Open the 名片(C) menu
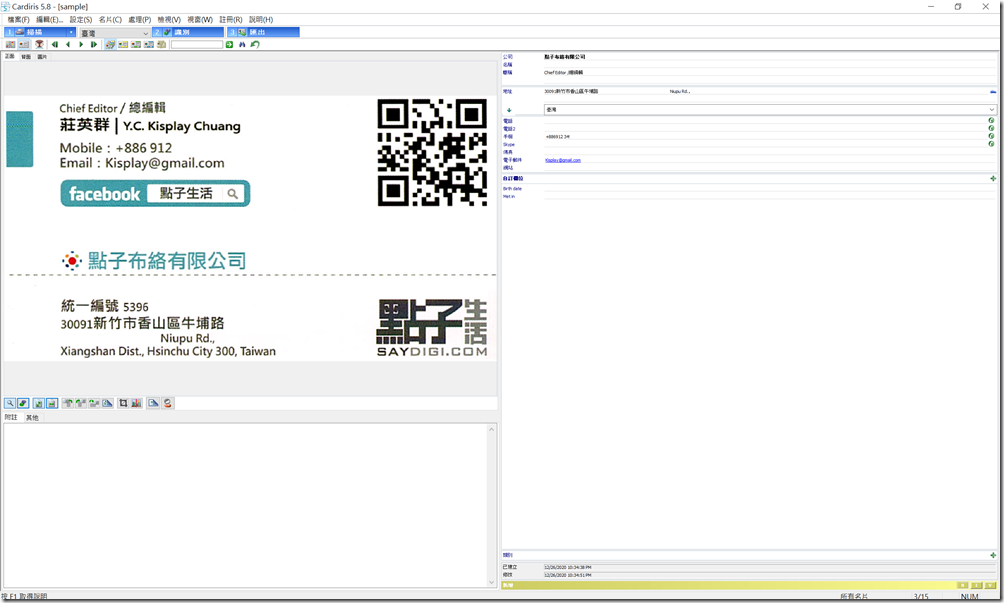The width and height of the screenshot is (1004, 603). pos(110,19)
